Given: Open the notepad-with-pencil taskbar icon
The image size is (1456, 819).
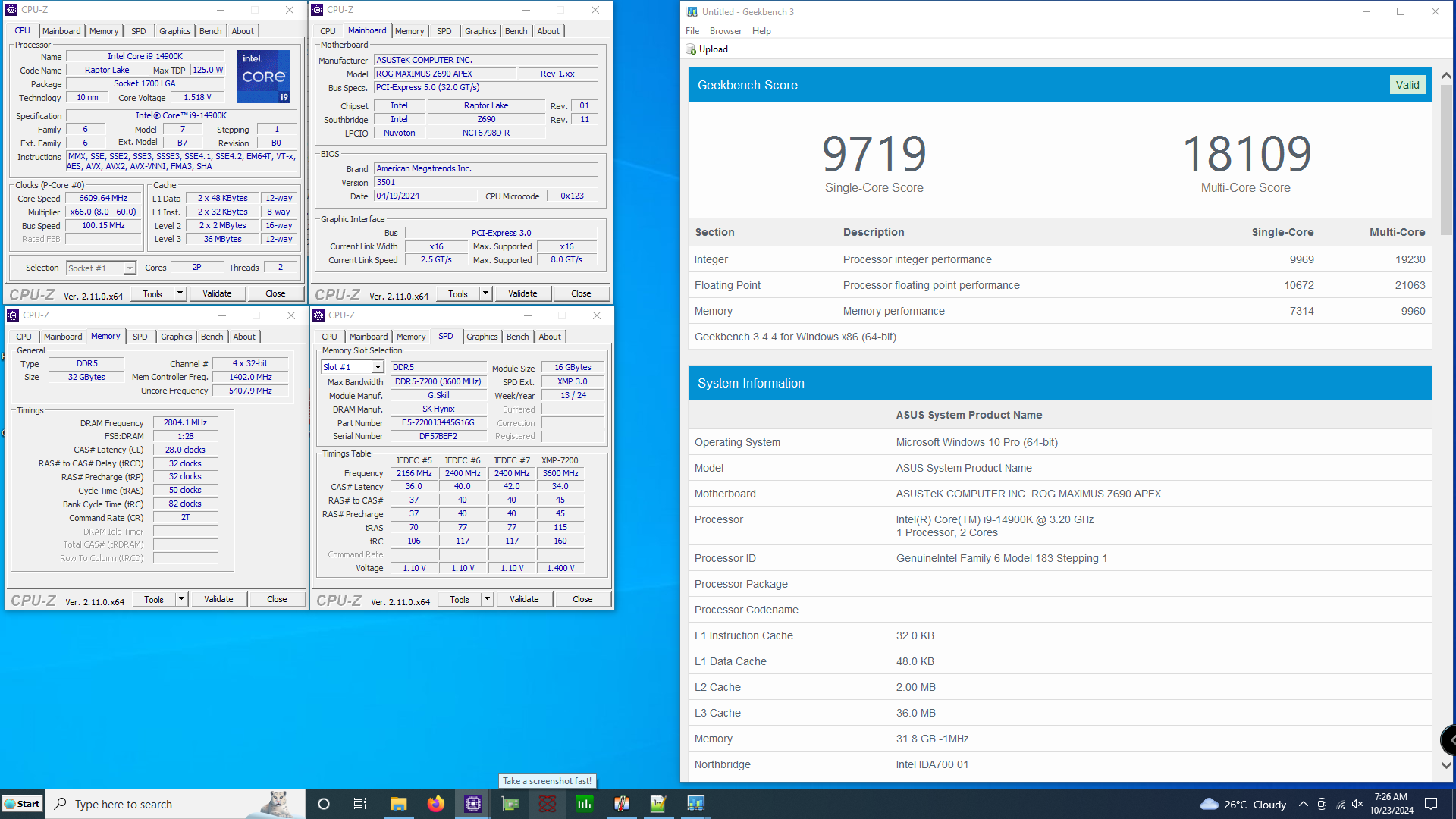Looking at the screenshot, I should tap(658, 804).
